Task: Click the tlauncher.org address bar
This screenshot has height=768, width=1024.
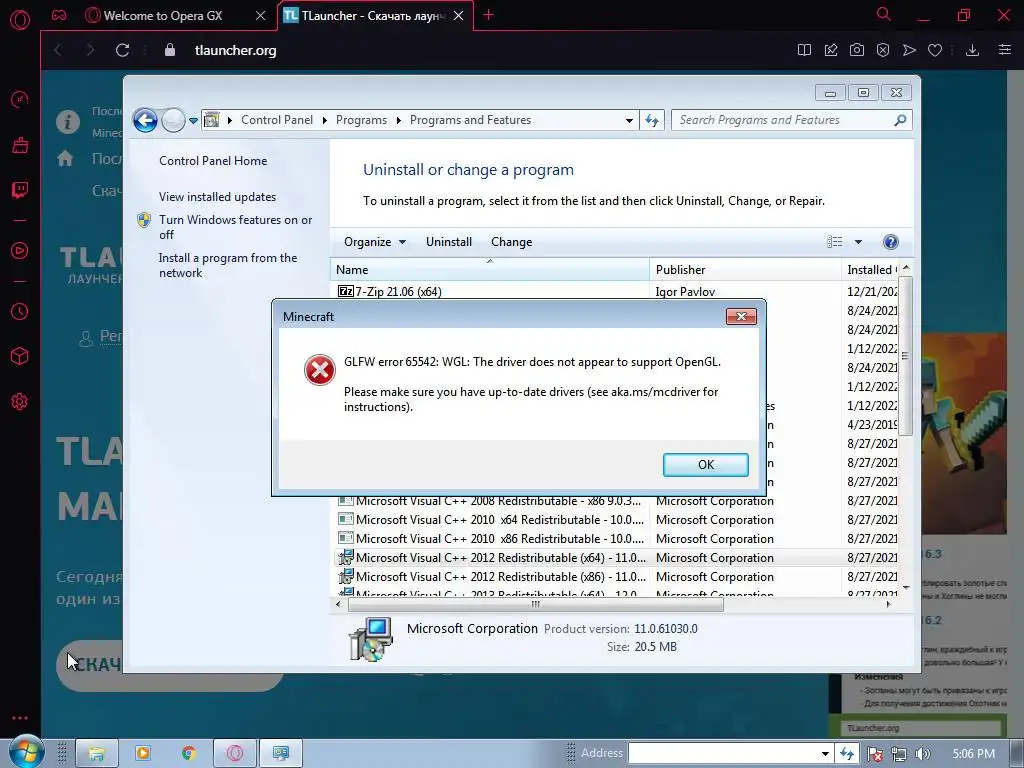Action: (x=235, y=50)
